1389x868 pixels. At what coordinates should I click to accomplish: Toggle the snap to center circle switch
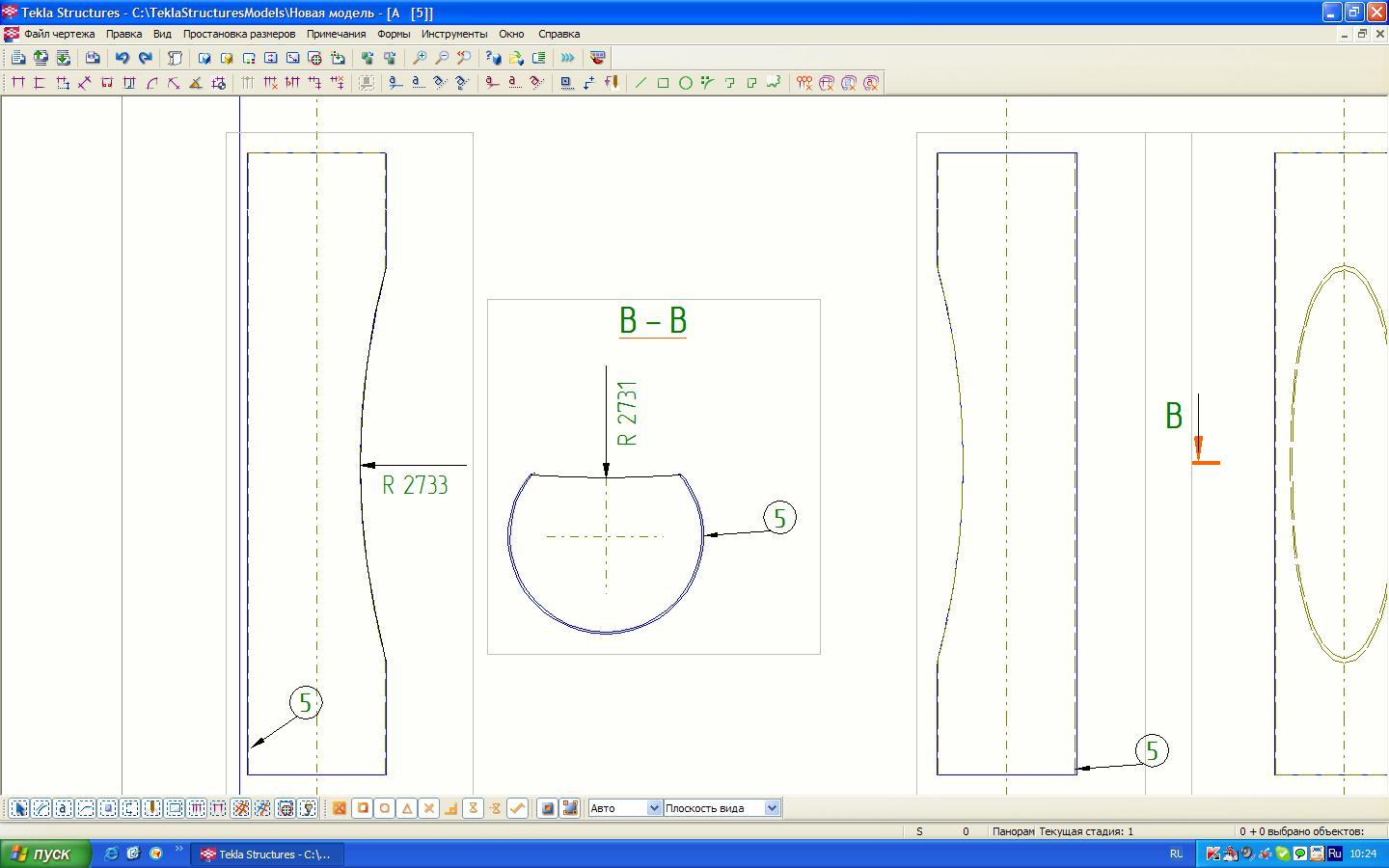pyautogui.click(x=385, y=808)
